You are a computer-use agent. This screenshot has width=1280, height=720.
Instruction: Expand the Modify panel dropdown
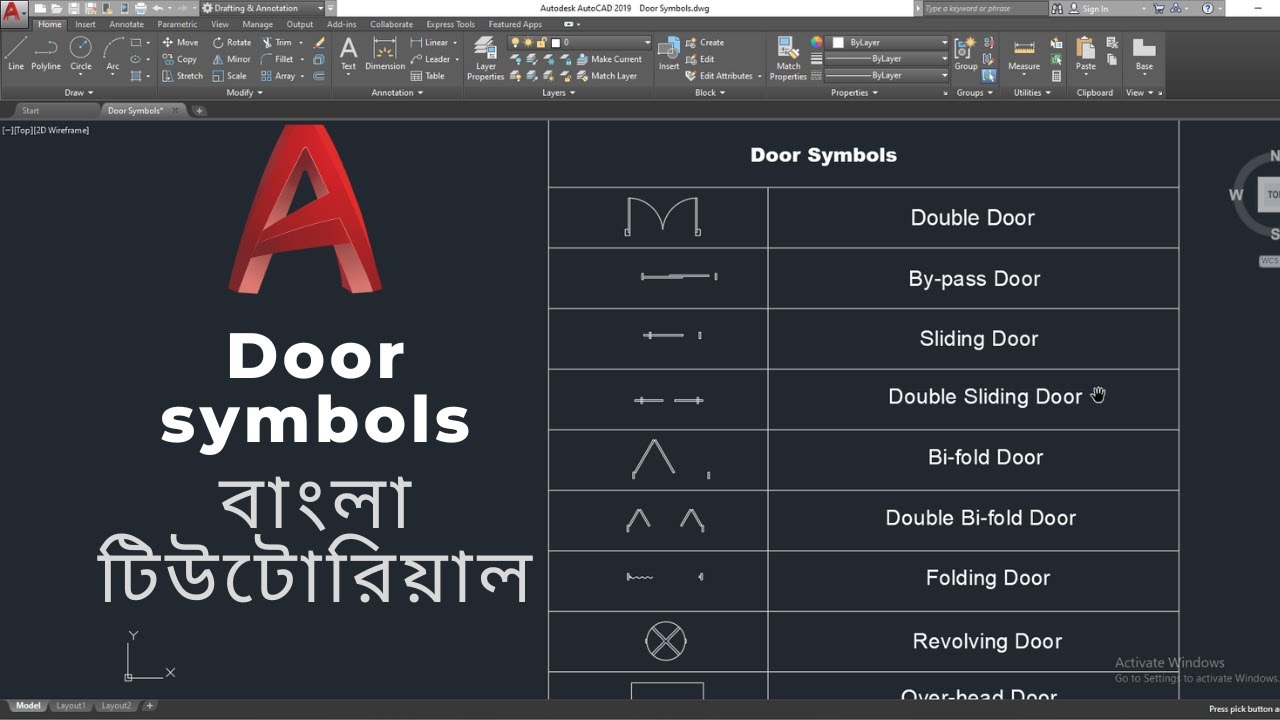(244, 93)
